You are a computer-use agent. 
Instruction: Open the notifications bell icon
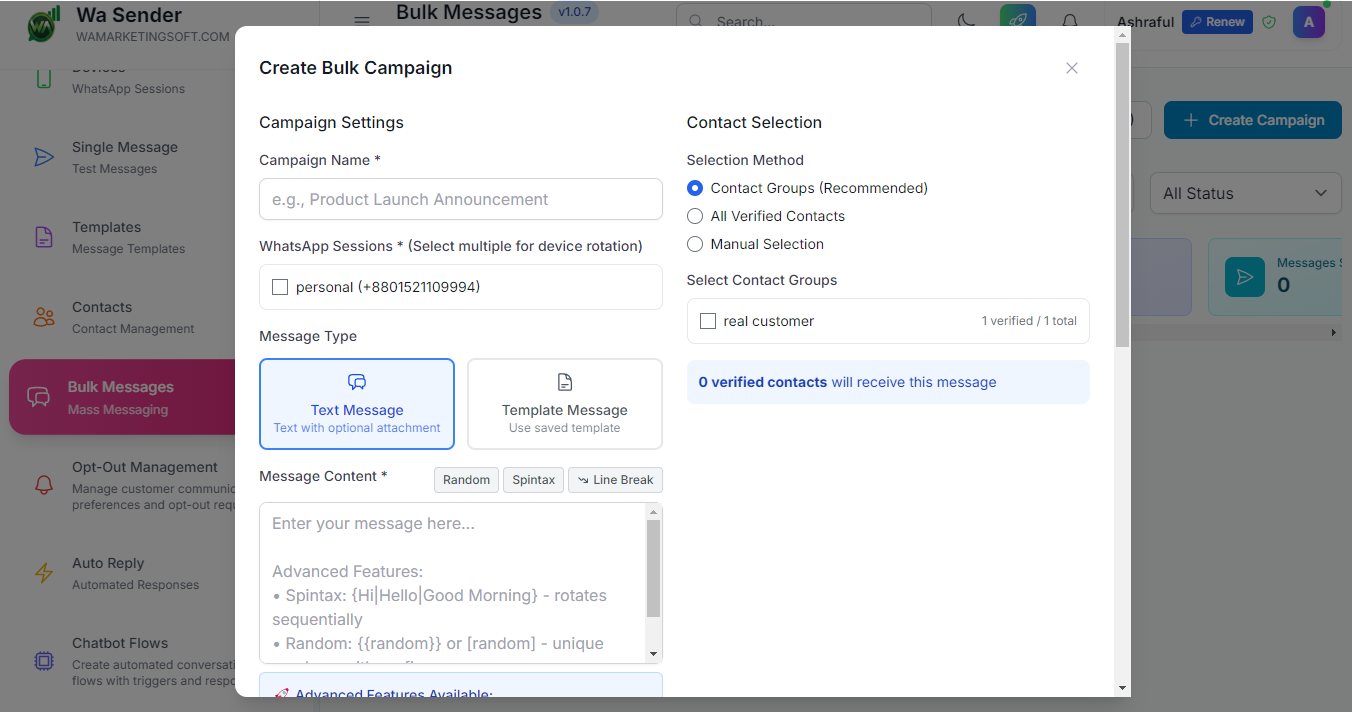coord(1069,21)
